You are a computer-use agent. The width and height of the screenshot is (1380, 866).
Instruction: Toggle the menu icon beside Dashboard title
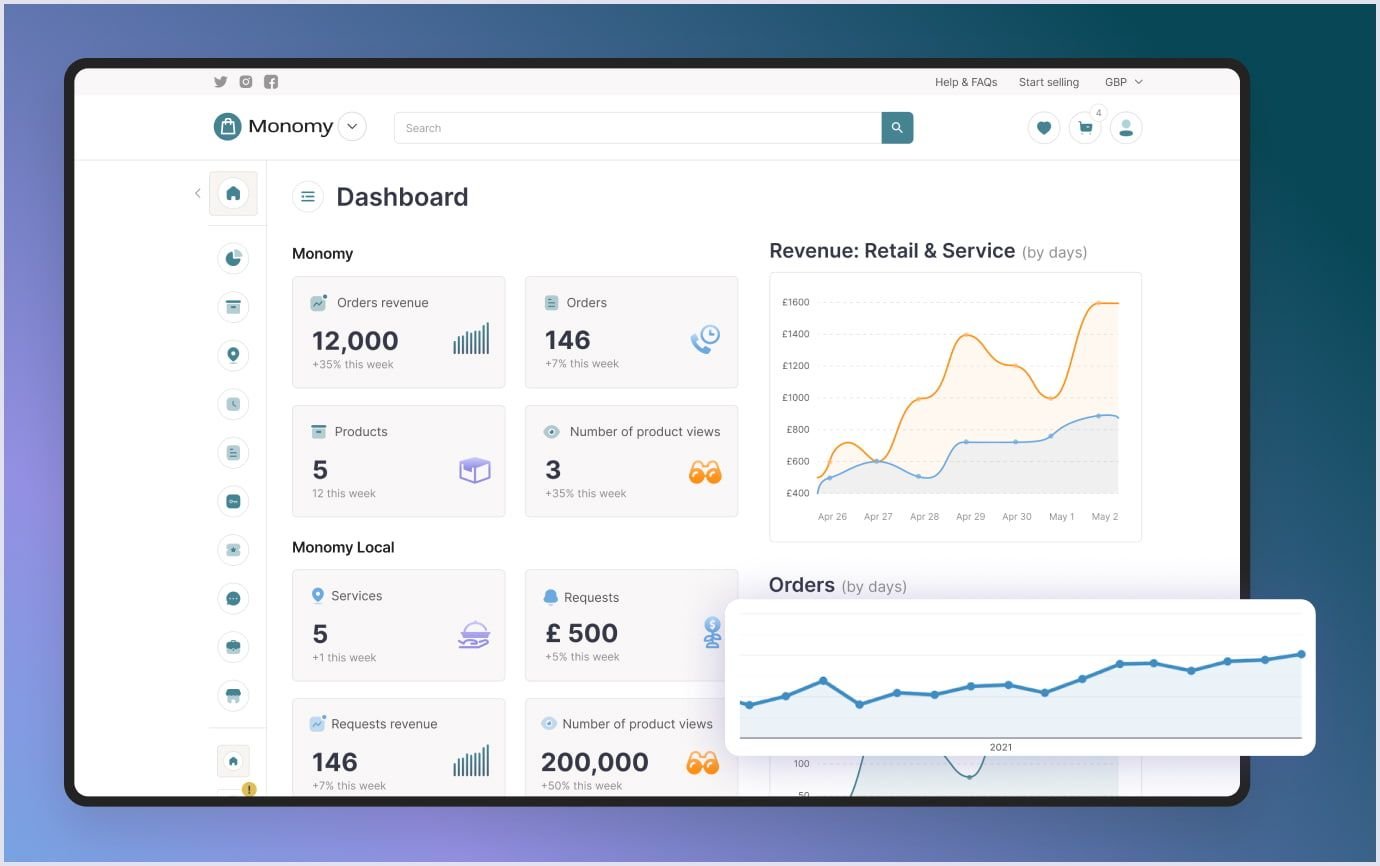point(308,197)
